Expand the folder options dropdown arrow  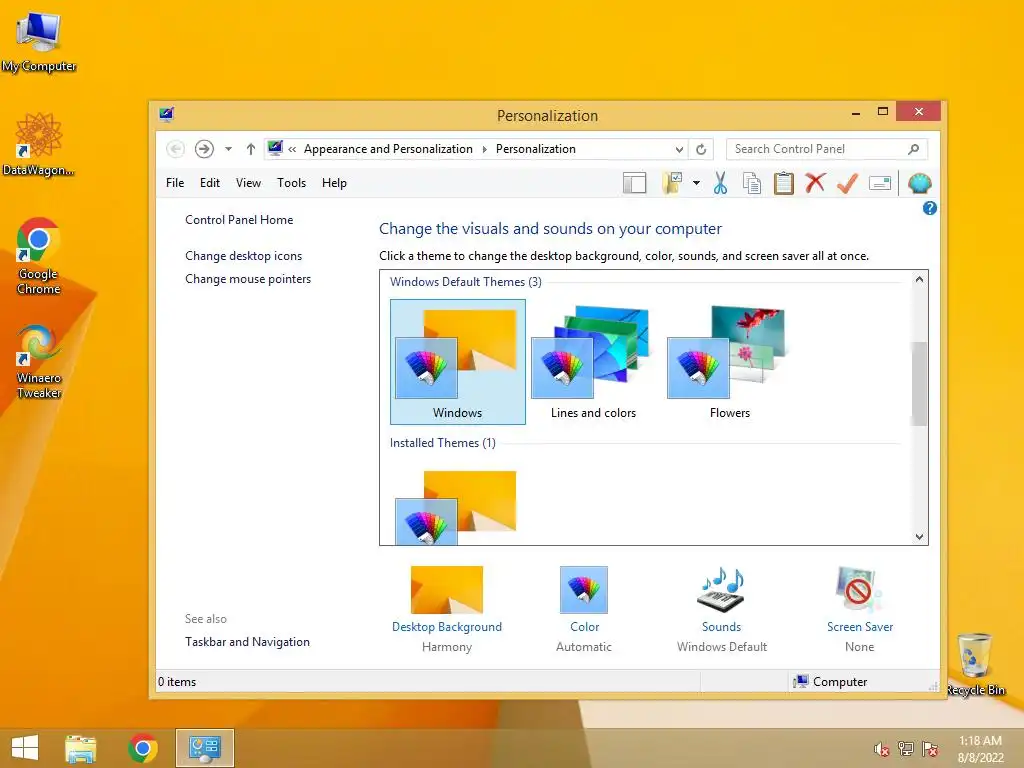pos(696,184)
